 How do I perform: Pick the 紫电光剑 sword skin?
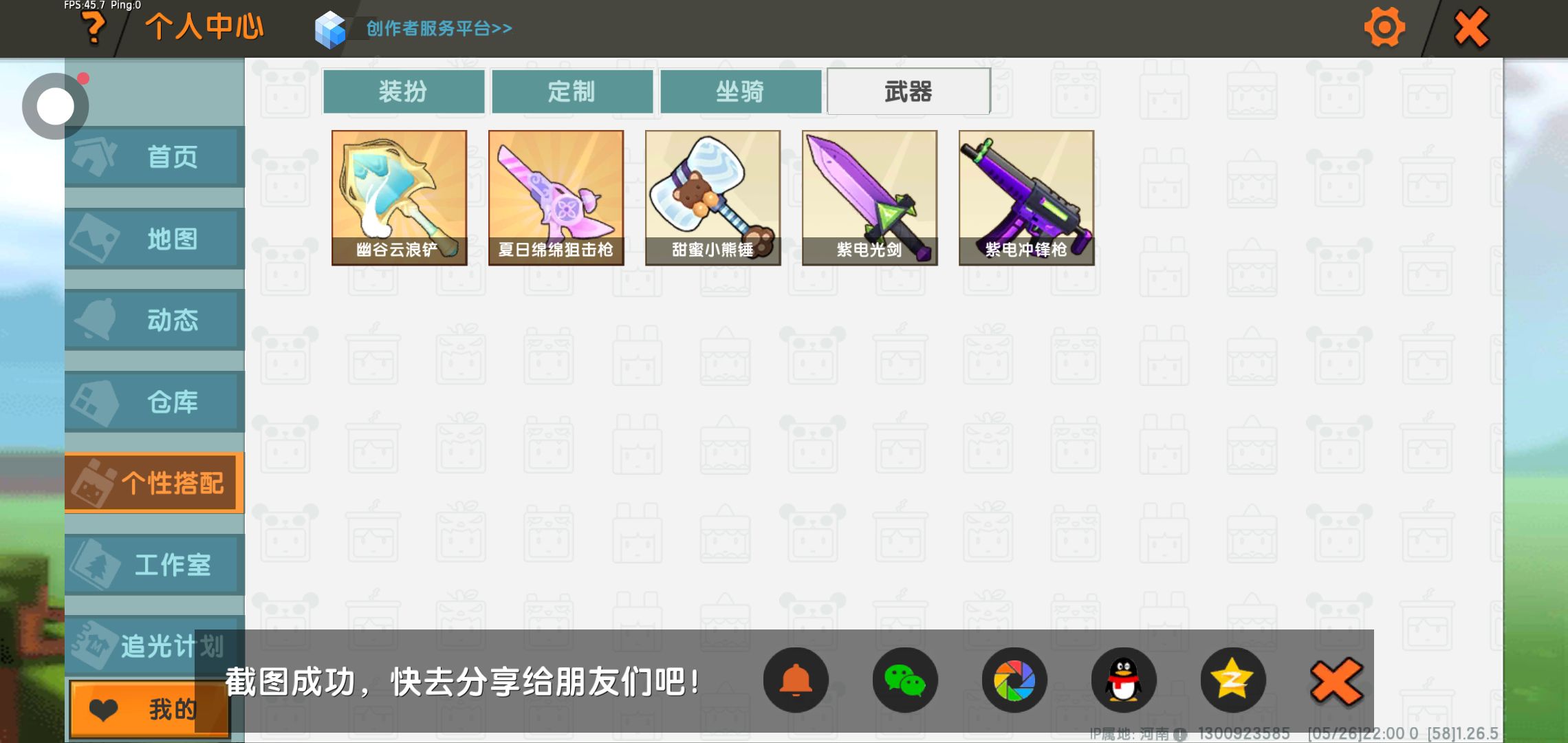(x=869, y=198)
